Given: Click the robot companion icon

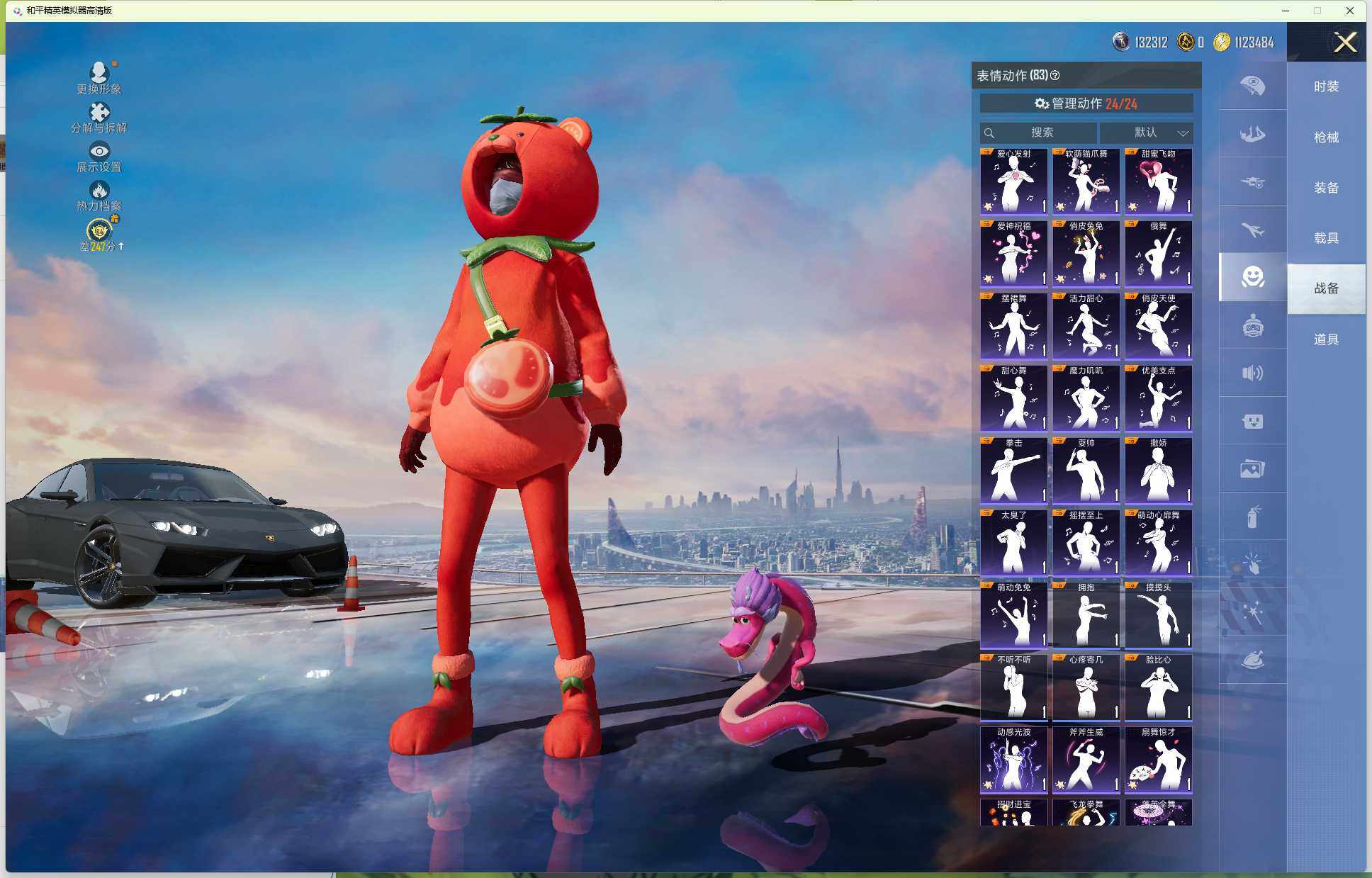Looking at the screenshot, I should (x=1252, y=325).
